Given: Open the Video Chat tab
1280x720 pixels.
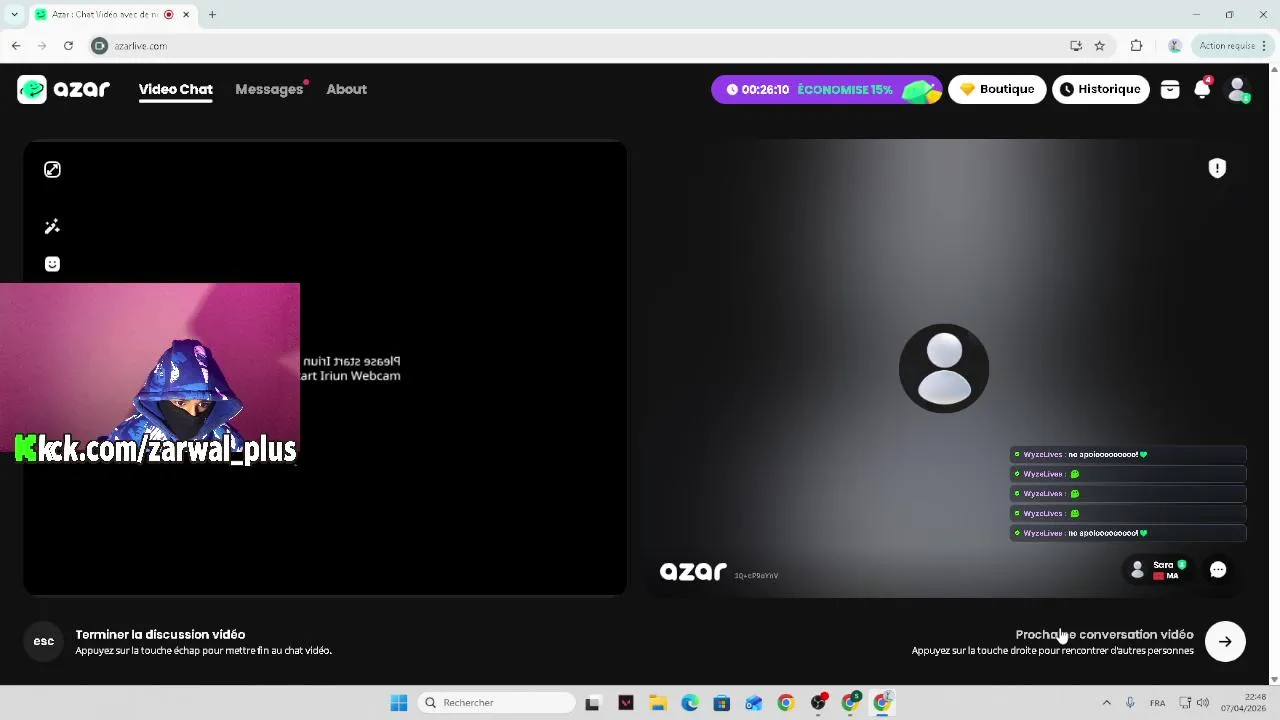Looking at the screenshot, I should [x=175, y=89].
